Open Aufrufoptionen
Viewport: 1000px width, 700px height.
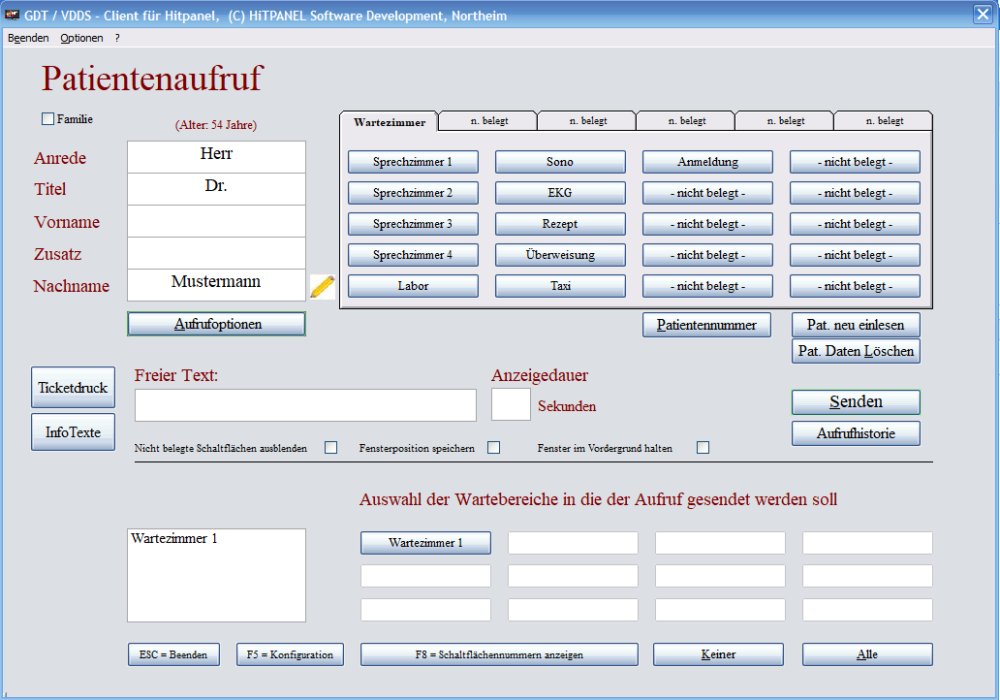216,324
